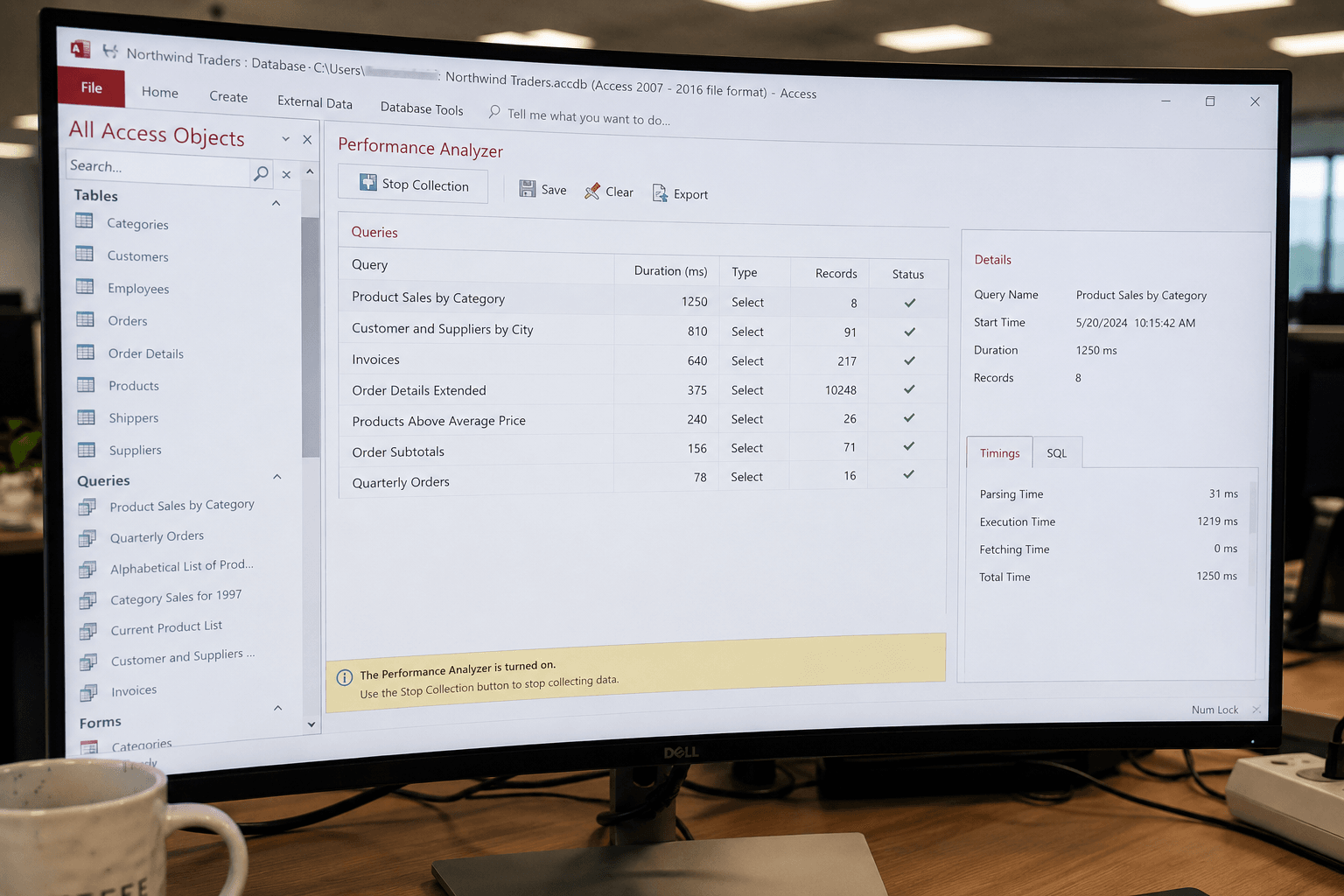Click the Clear button label
Screen dimensions: 1344x896
click(x=619, y=192)
